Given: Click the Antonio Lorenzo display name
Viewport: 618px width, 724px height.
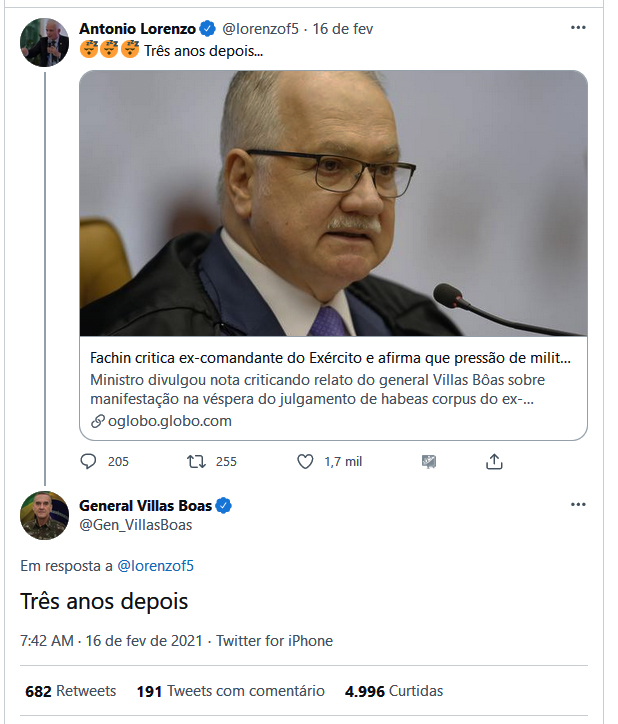Looking at the screenshot, I should (x=135, y=28).
